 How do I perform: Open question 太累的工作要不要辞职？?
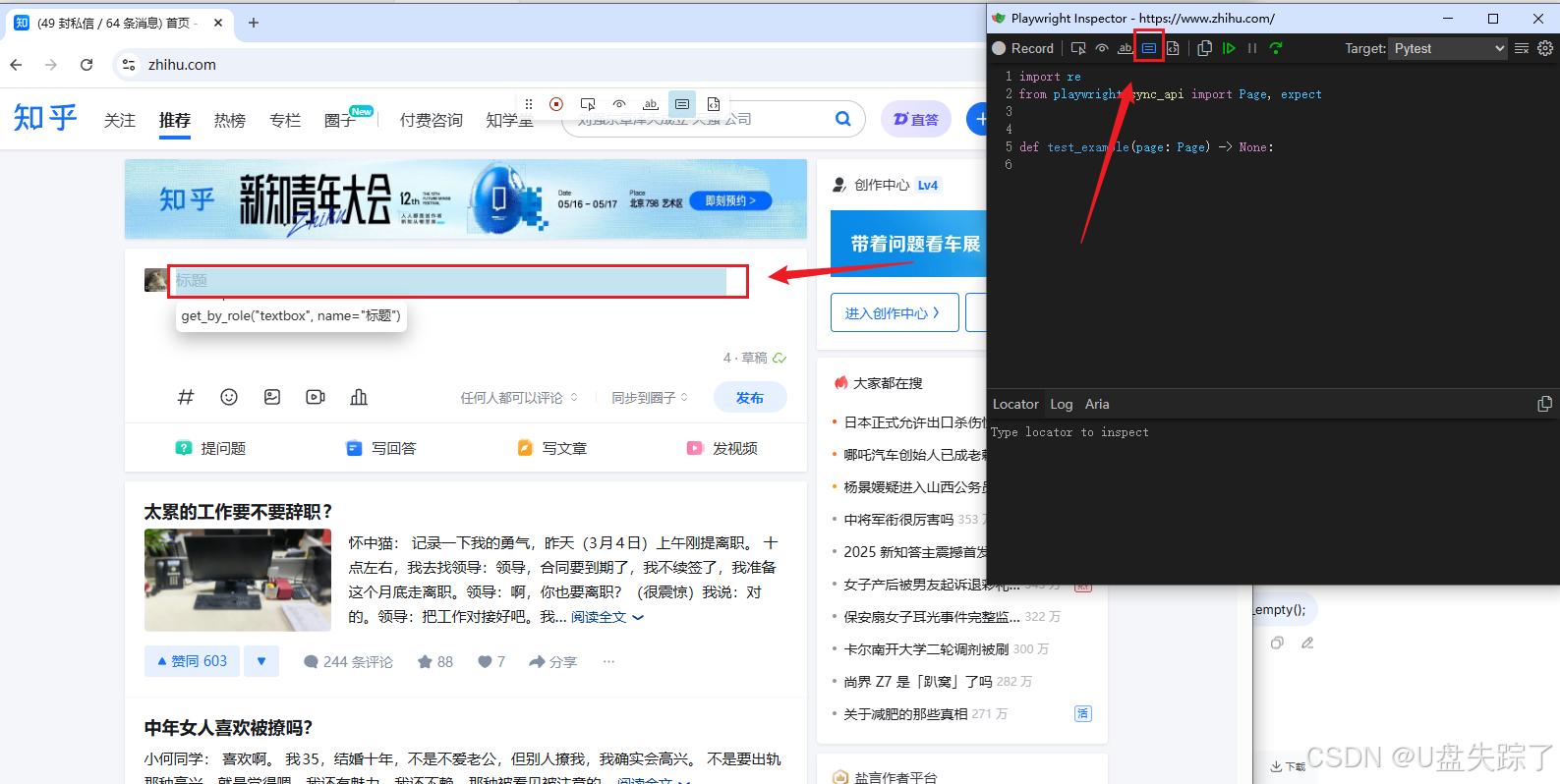239,512
